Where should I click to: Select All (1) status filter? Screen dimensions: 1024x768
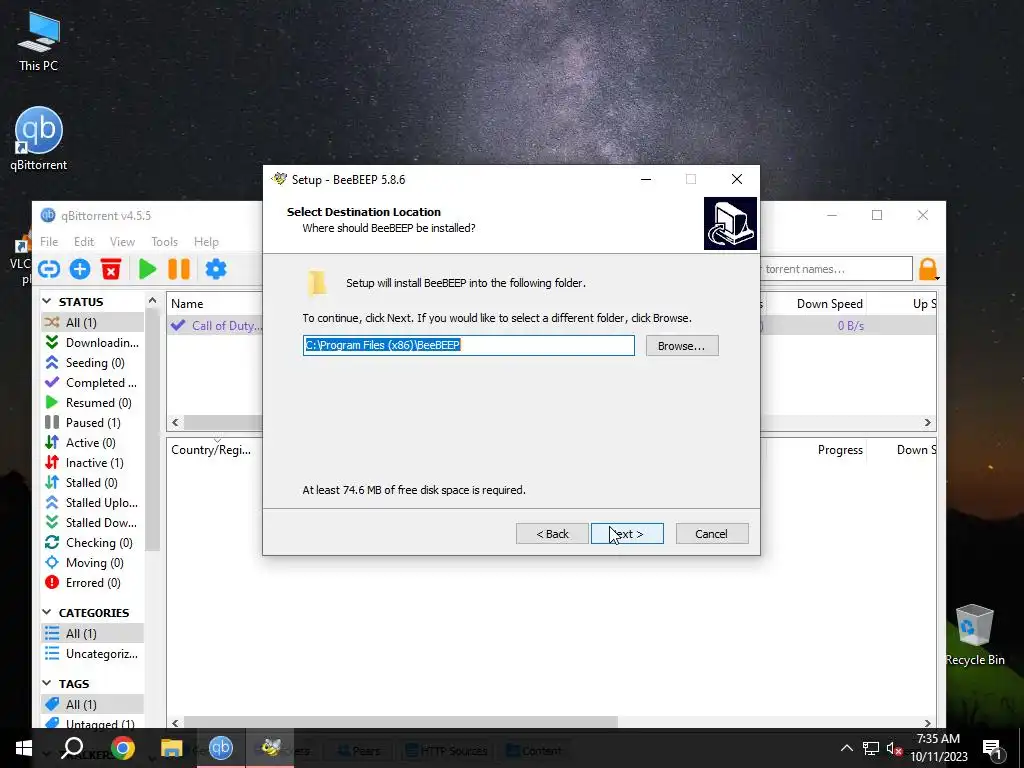92,323
